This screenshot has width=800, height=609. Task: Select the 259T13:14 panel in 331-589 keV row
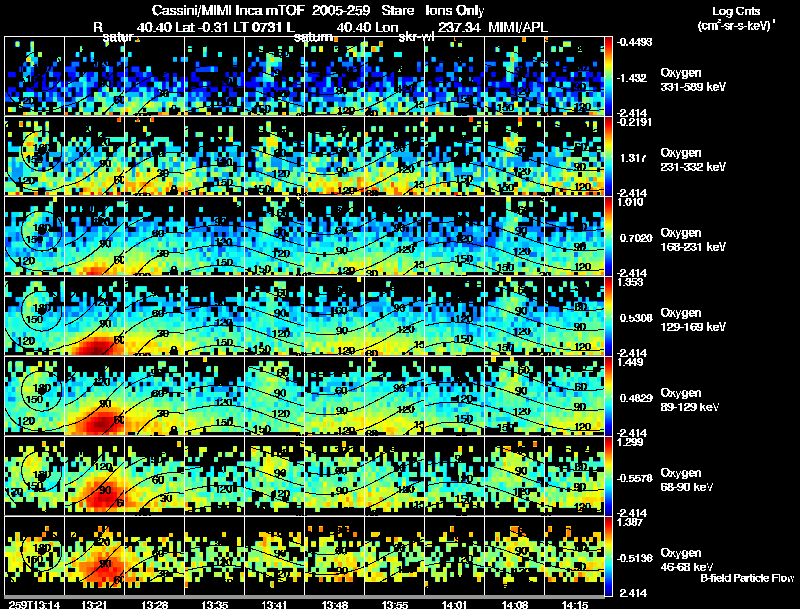point(34,76)
